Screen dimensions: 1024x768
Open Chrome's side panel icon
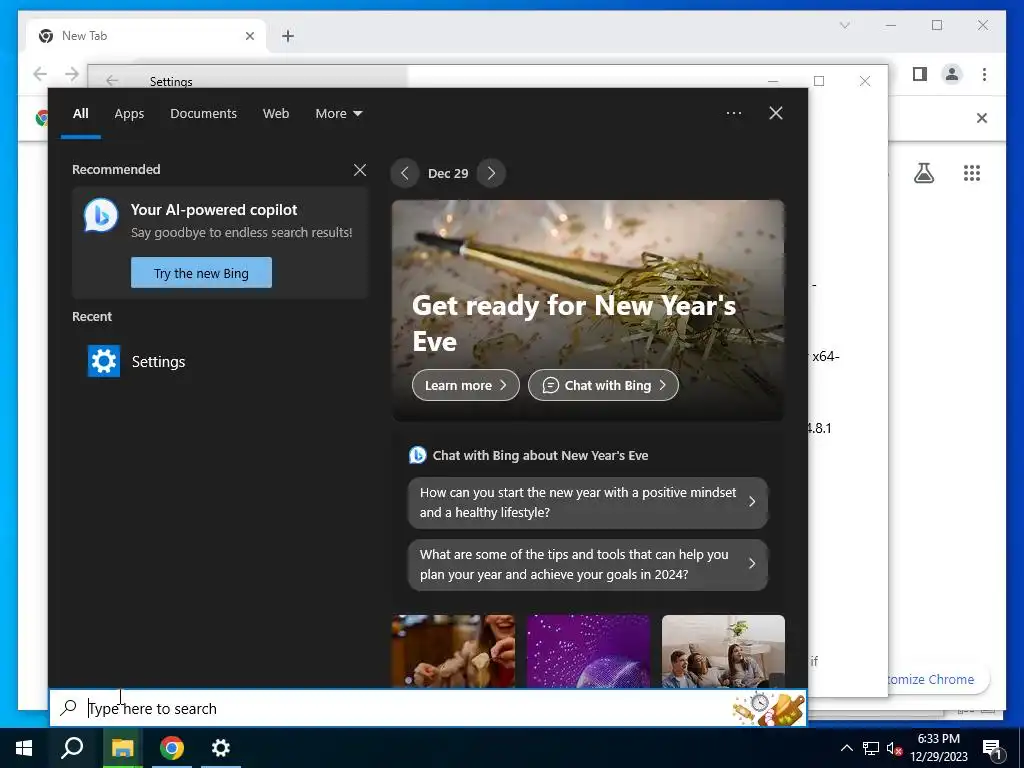click(x=920, y=74)
